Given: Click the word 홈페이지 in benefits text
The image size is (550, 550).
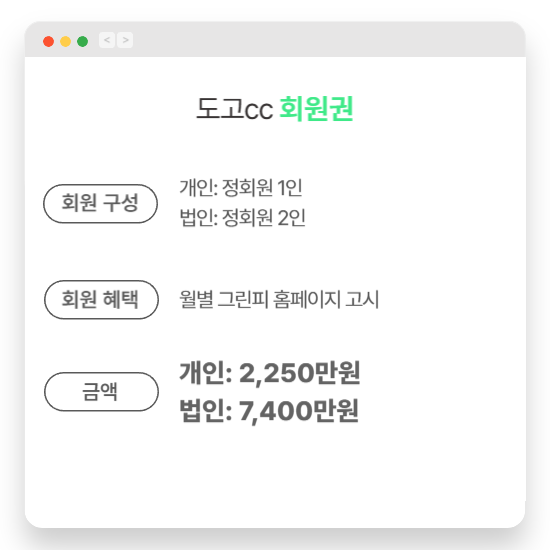Looking at the screenshot, I should (x=307, y=300).
